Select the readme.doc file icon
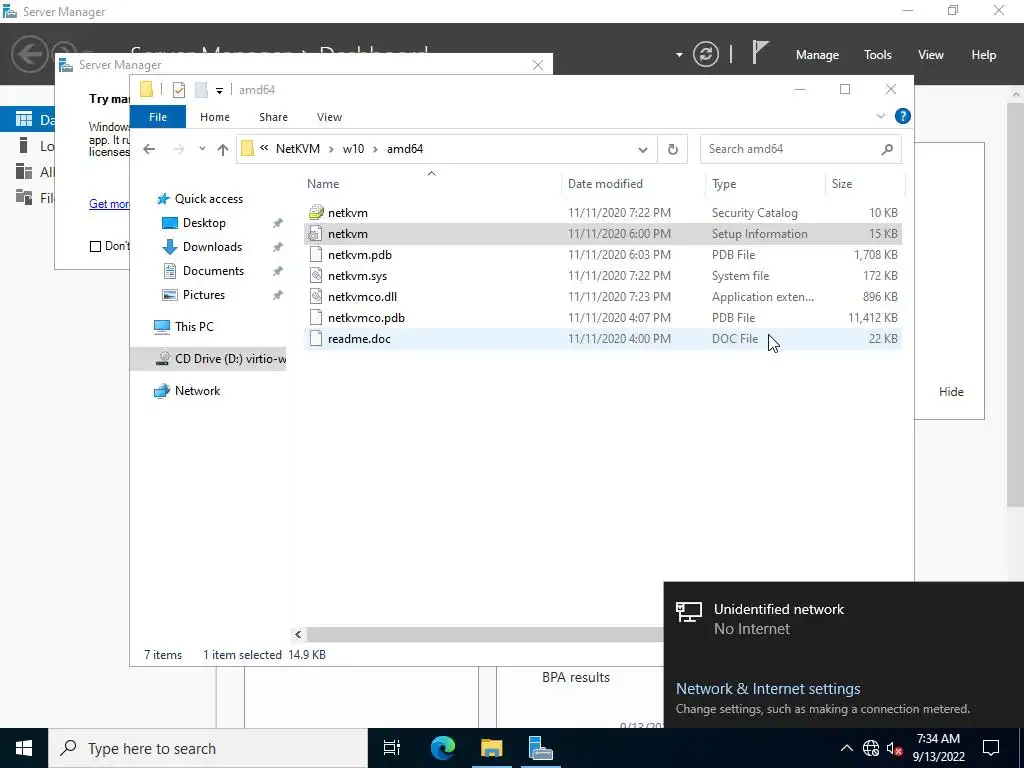The height and width of the screenshot is (768, 1024). (315, 338)
